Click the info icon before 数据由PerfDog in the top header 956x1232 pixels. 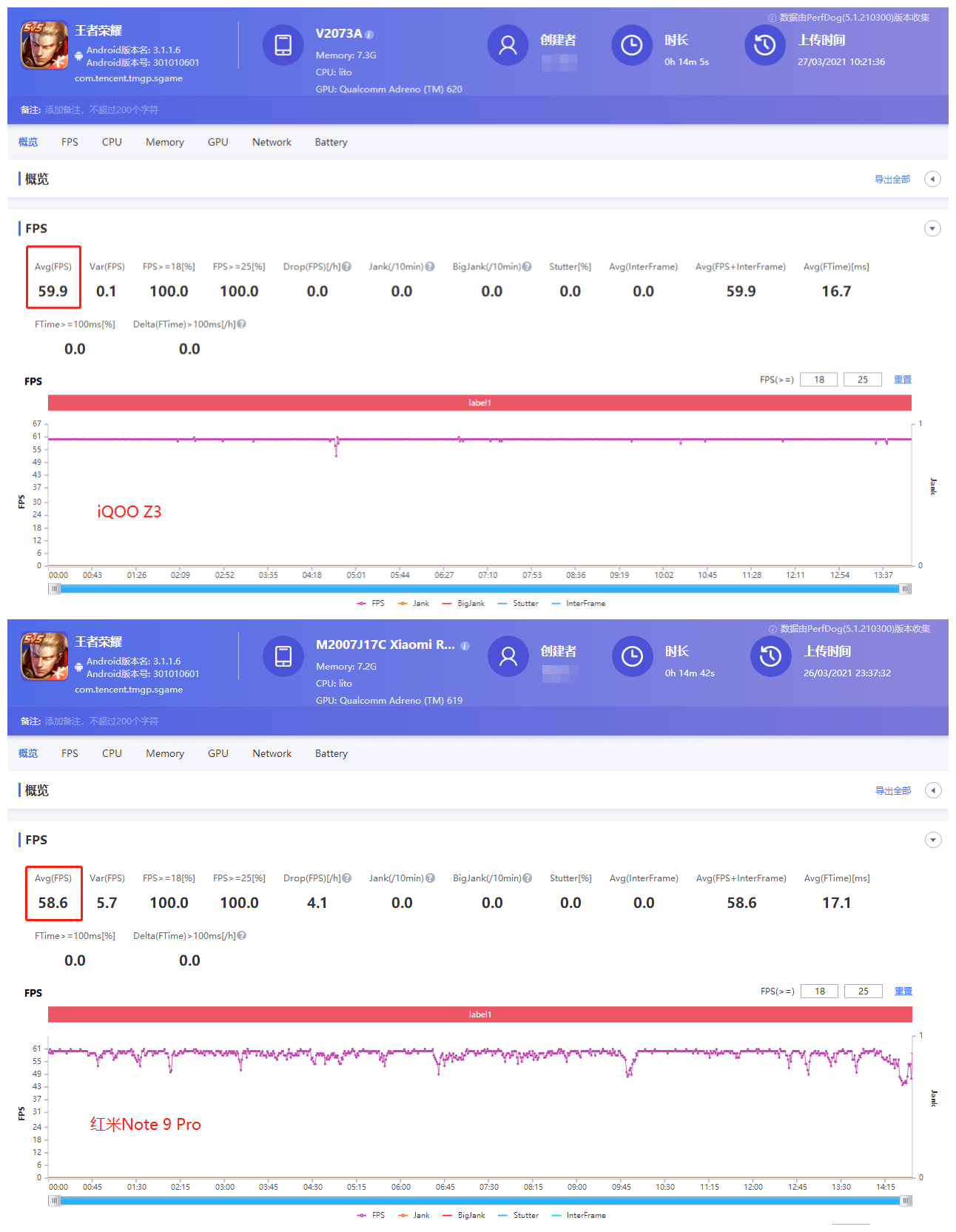pyautogui.click(x=772, y=18)
